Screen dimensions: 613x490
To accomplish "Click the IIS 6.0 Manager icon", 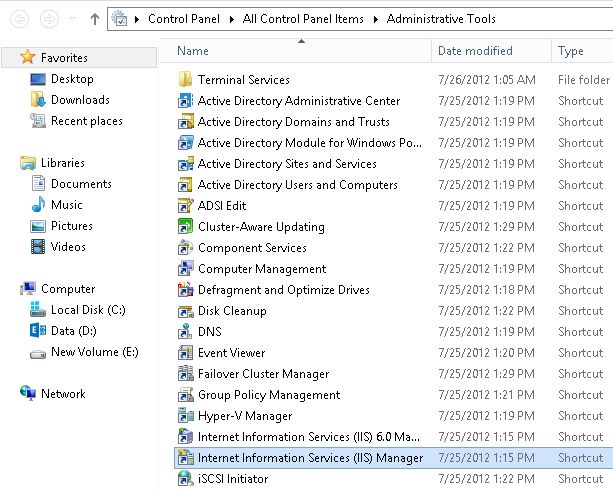I will 185,437.
